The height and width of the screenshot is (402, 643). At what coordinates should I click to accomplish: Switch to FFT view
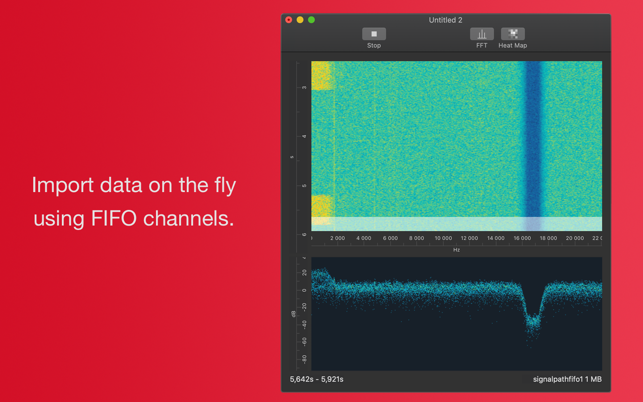481,34
